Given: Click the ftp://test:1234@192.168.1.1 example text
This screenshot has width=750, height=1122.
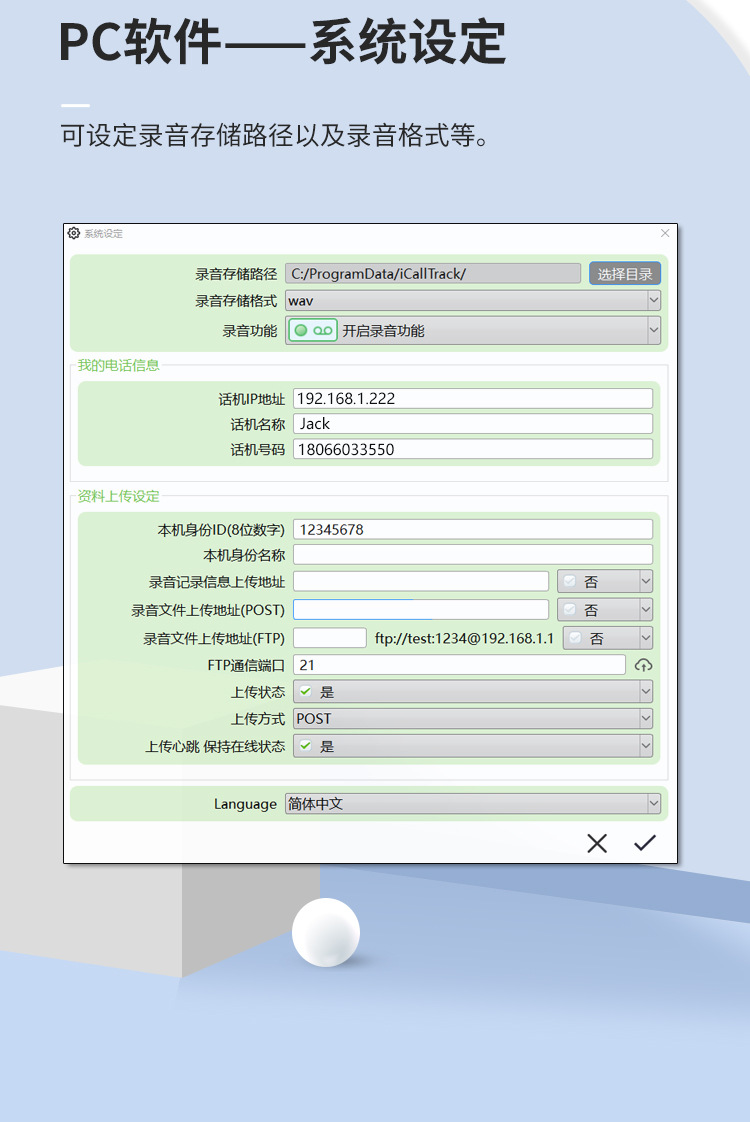Looking at the screenshot, I should click(x=464, y=638).
